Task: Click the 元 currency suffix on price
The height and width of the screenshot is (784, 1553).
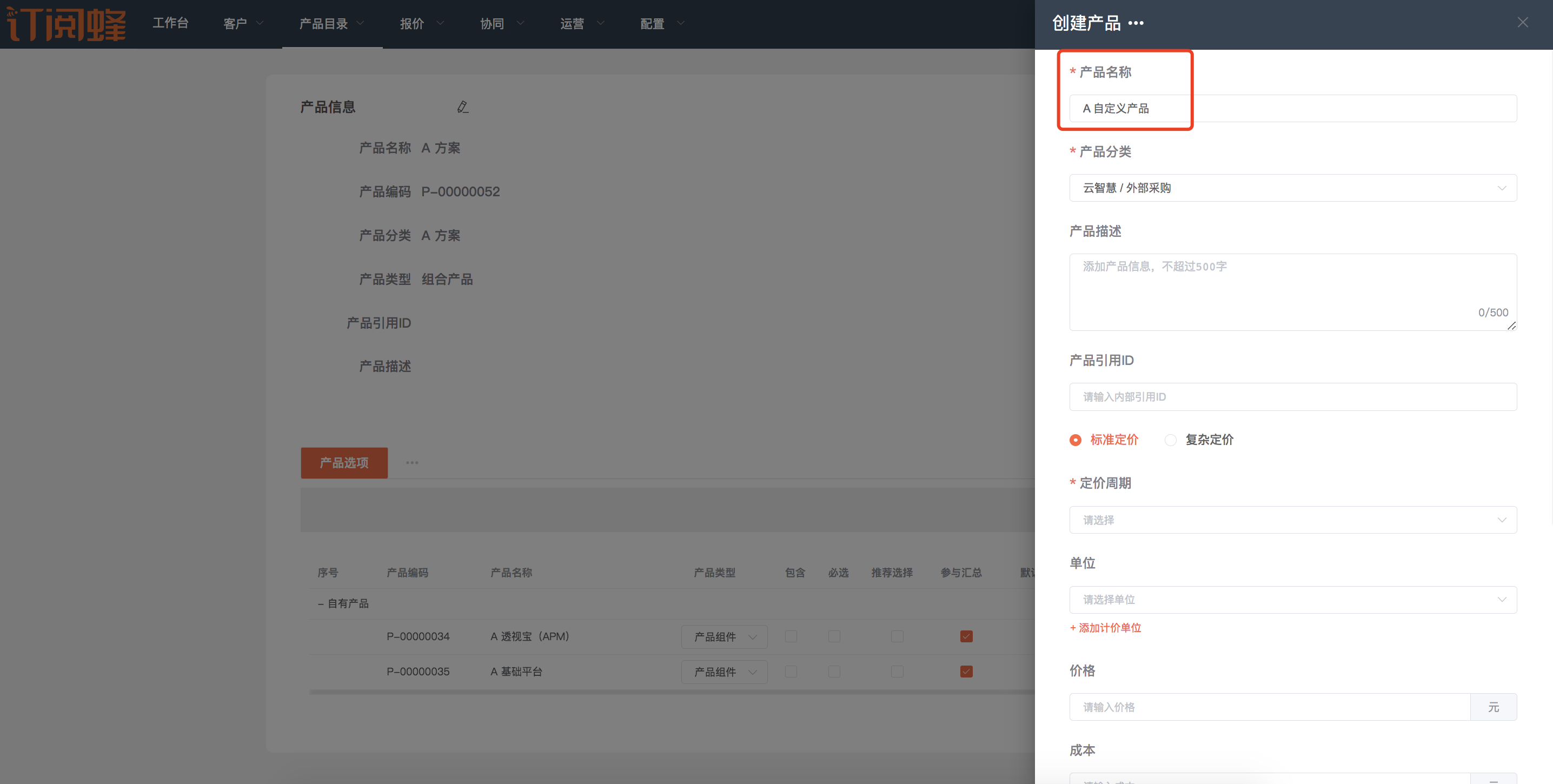Action: (x=1494, y=707)
